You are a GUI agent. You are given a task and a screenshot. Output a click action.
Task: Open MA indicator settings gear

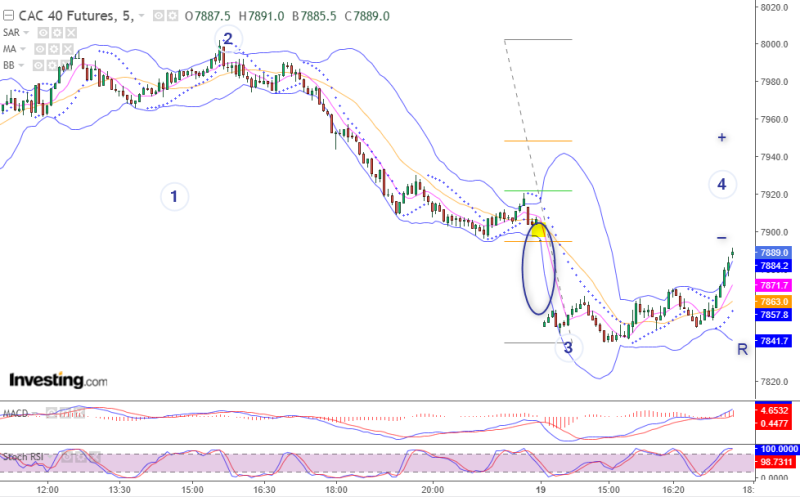(54, 49)
